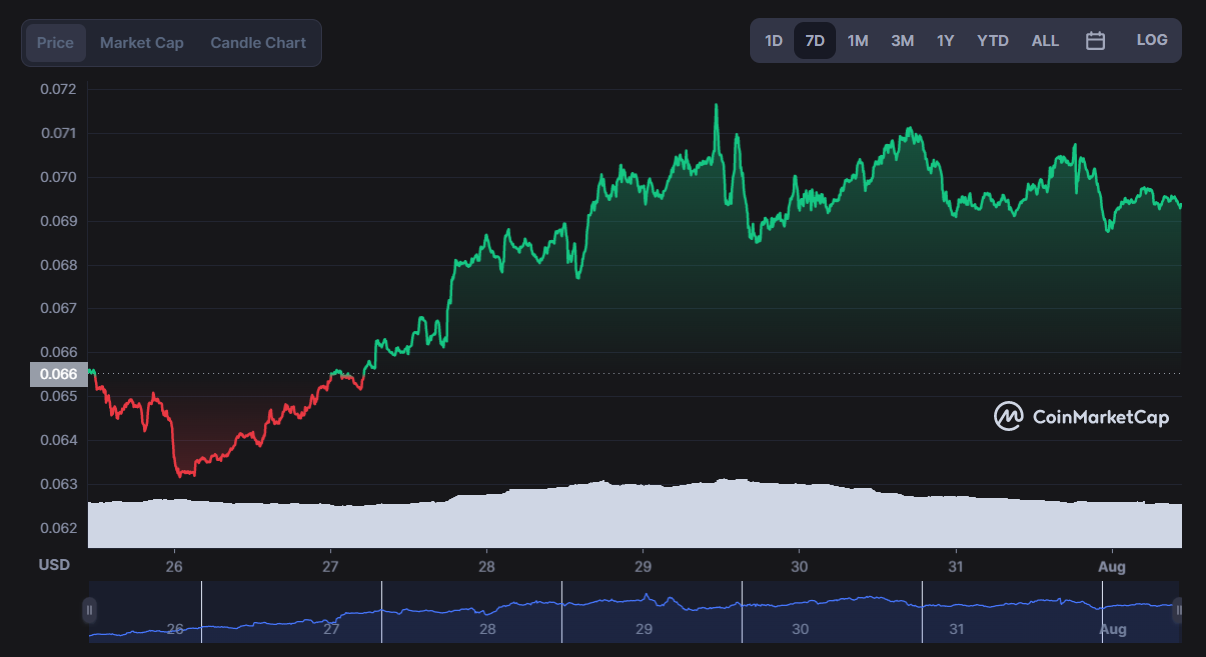Click the 26 date label on main axis

[x=175, y=567]
